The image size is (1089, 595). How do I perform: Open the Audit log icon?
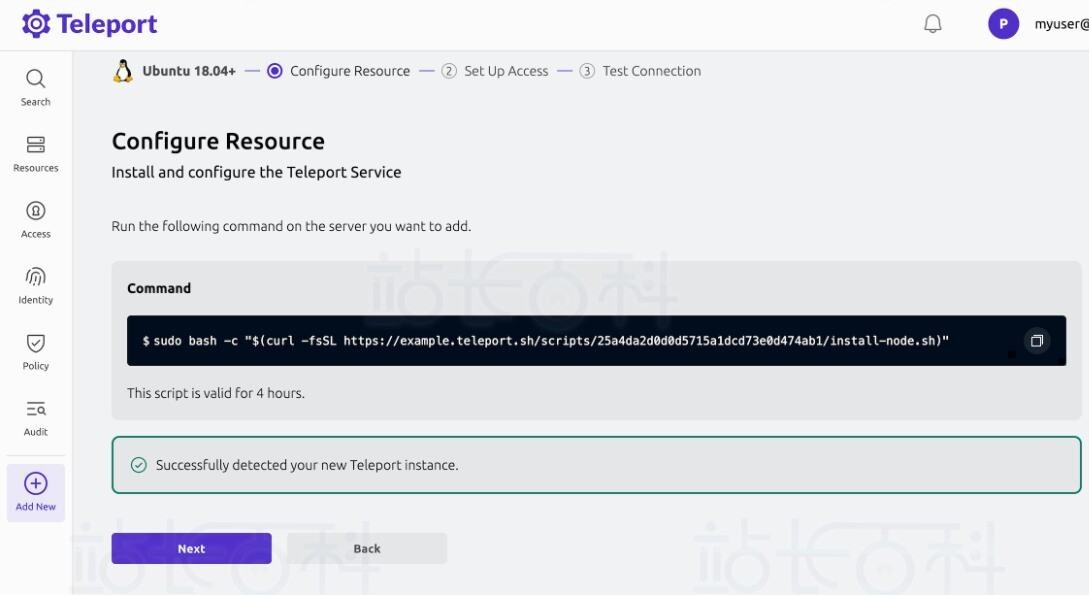(x=35, y=409)
